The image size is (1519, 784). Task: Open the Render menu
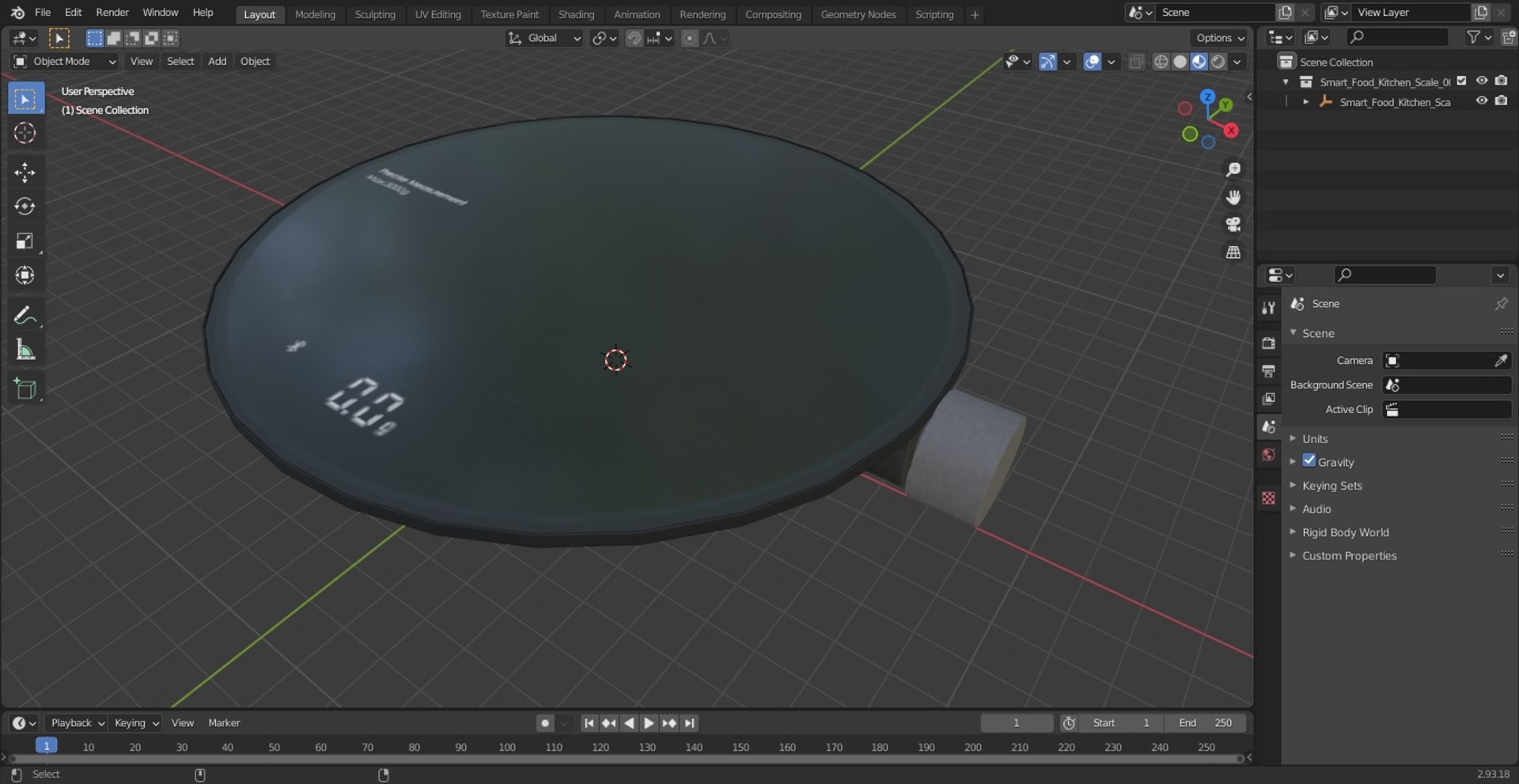pyautogui.click(x=112, y=13)
